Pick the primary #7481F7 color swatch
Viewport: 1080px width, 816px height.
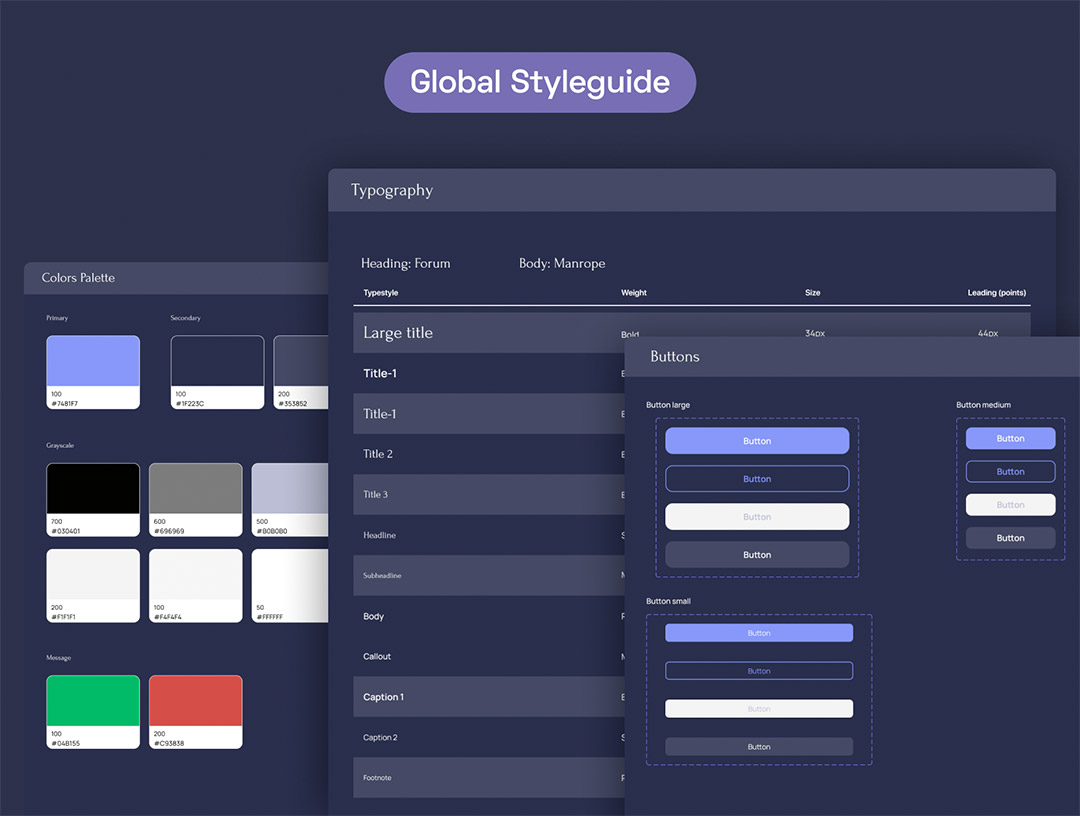(x=93, y=362)
